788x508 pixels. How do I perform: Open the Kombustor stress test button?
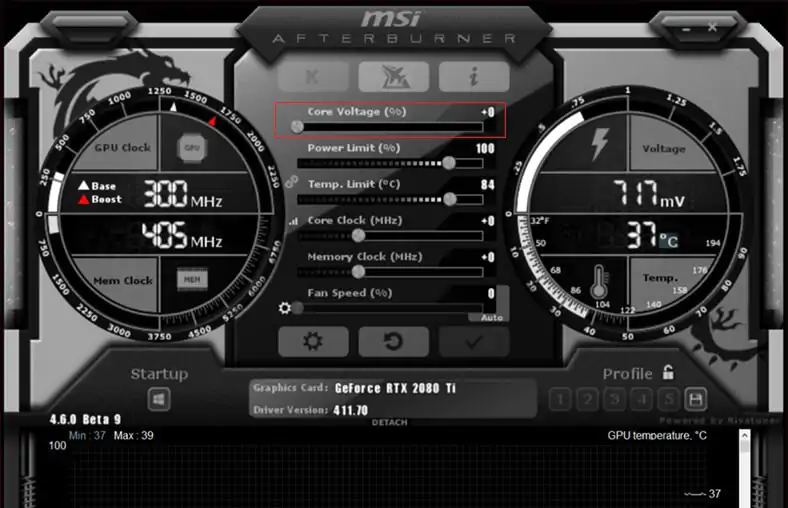[313, 76]
